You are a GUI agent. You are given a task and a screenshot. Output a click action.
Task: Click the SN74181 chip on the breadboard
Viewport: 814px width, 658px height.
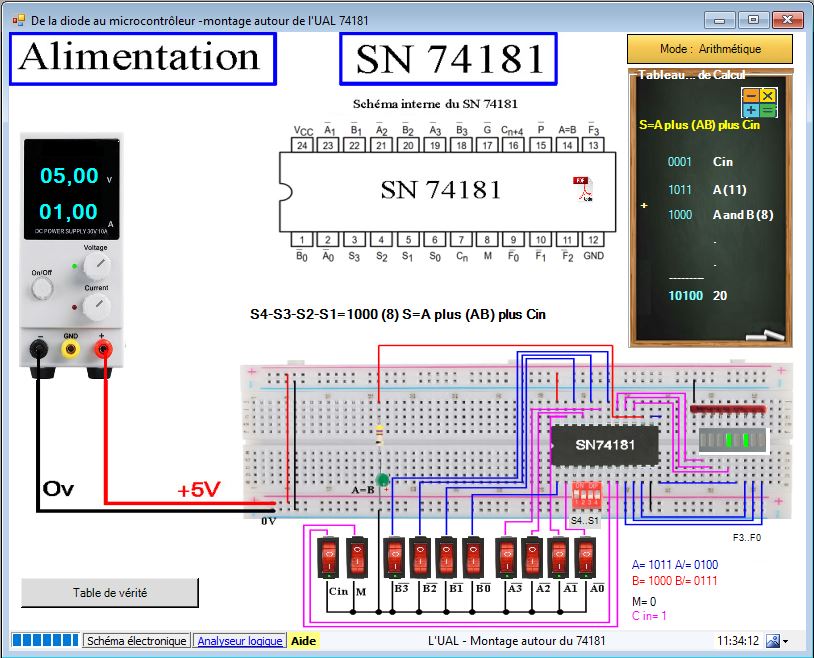click(x=604, y=445)
